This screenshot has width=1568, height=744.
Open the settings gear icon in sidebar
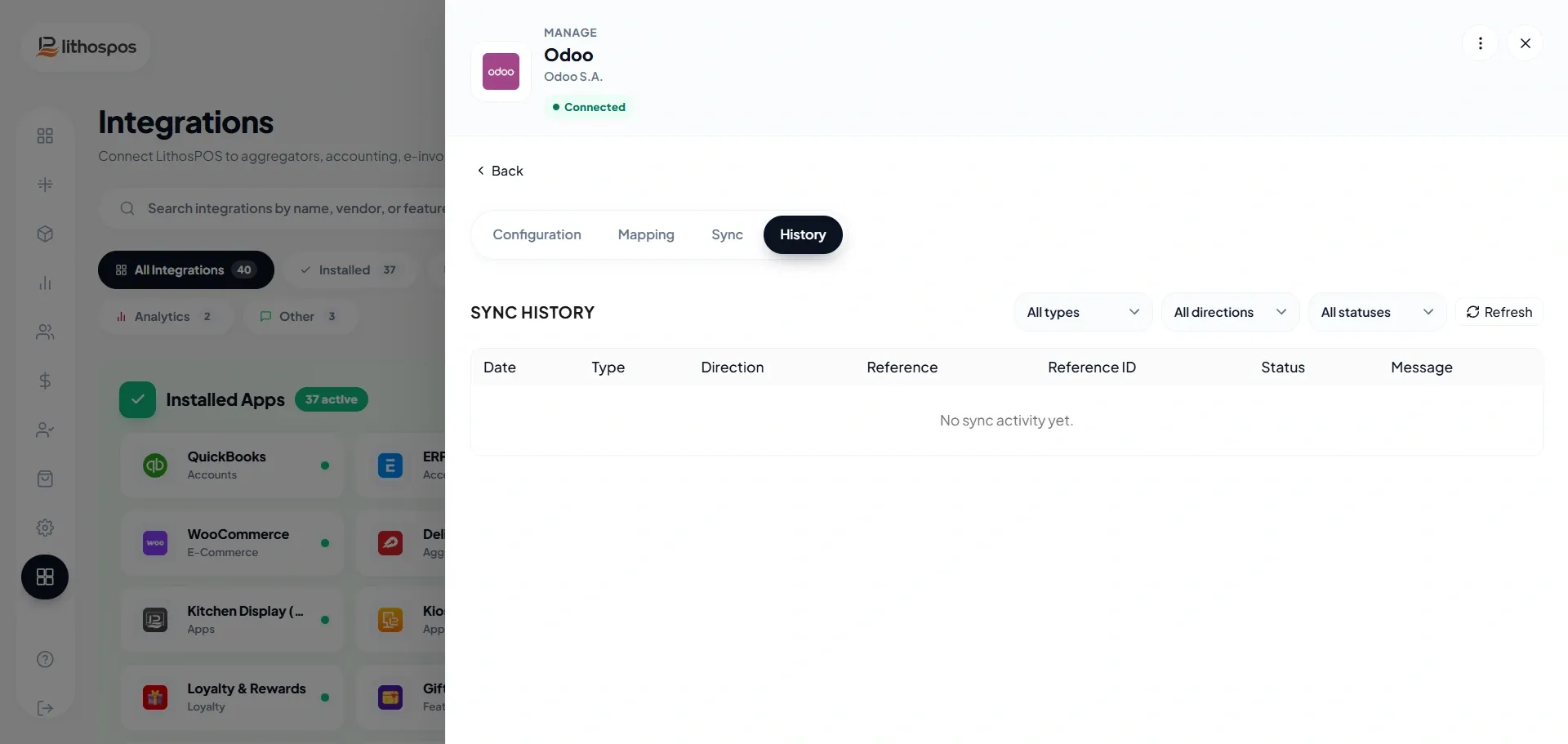(x=45, y=528)
